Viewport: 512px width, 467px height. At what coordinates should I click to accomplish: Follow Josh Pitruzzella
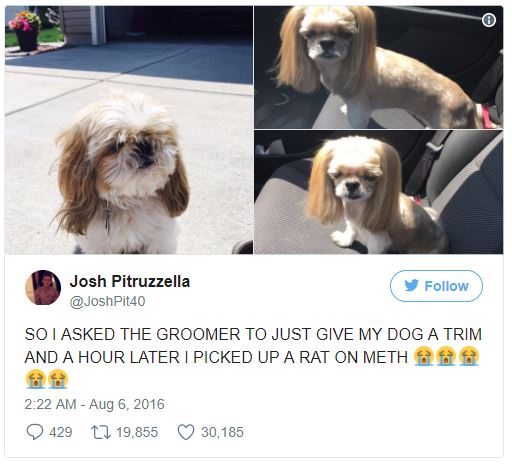[436, 286]
